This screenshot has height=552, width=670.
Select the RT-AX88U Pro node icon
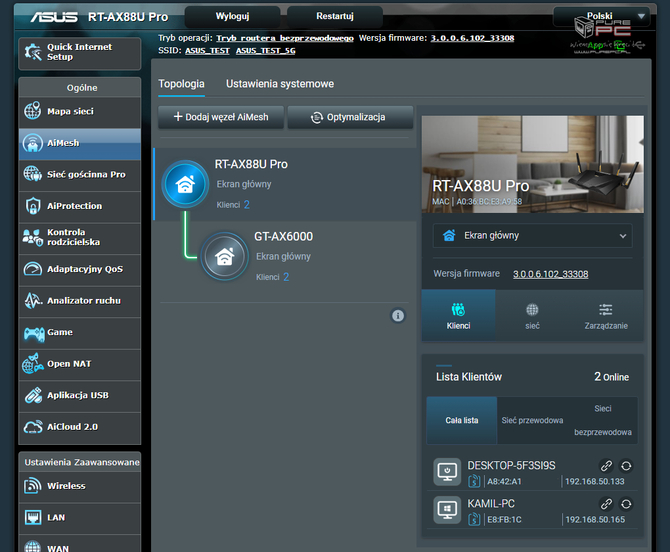pos(185,184)
